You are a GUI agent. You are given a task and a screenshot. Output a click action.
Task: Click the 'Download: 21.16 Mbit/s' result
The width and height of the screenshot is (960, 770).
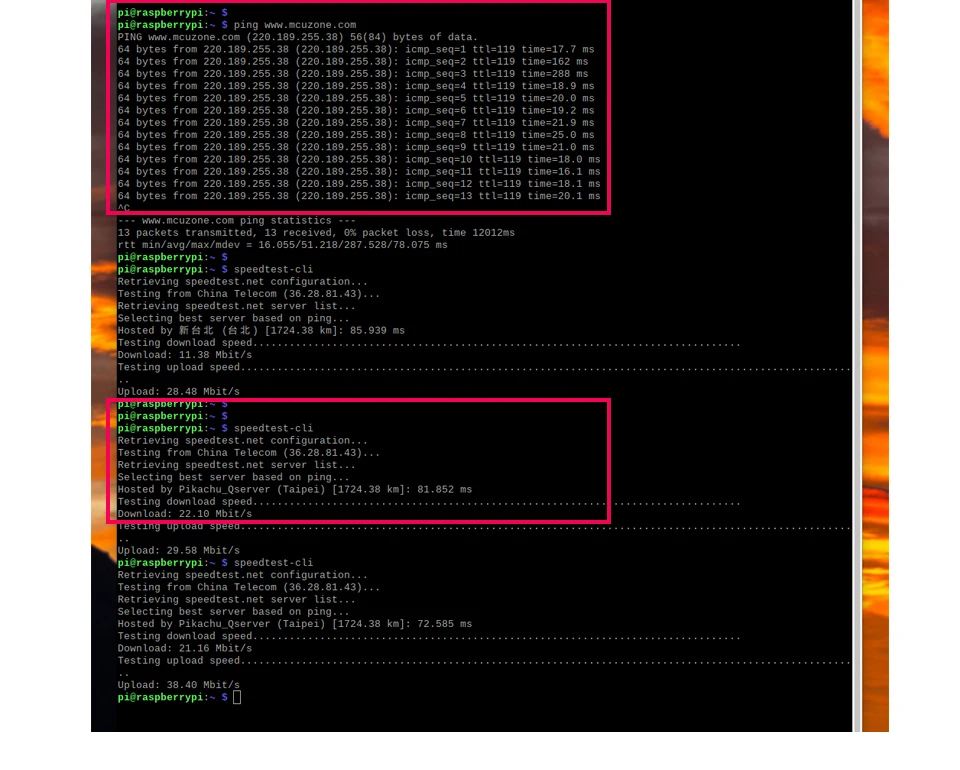point(184,648)
